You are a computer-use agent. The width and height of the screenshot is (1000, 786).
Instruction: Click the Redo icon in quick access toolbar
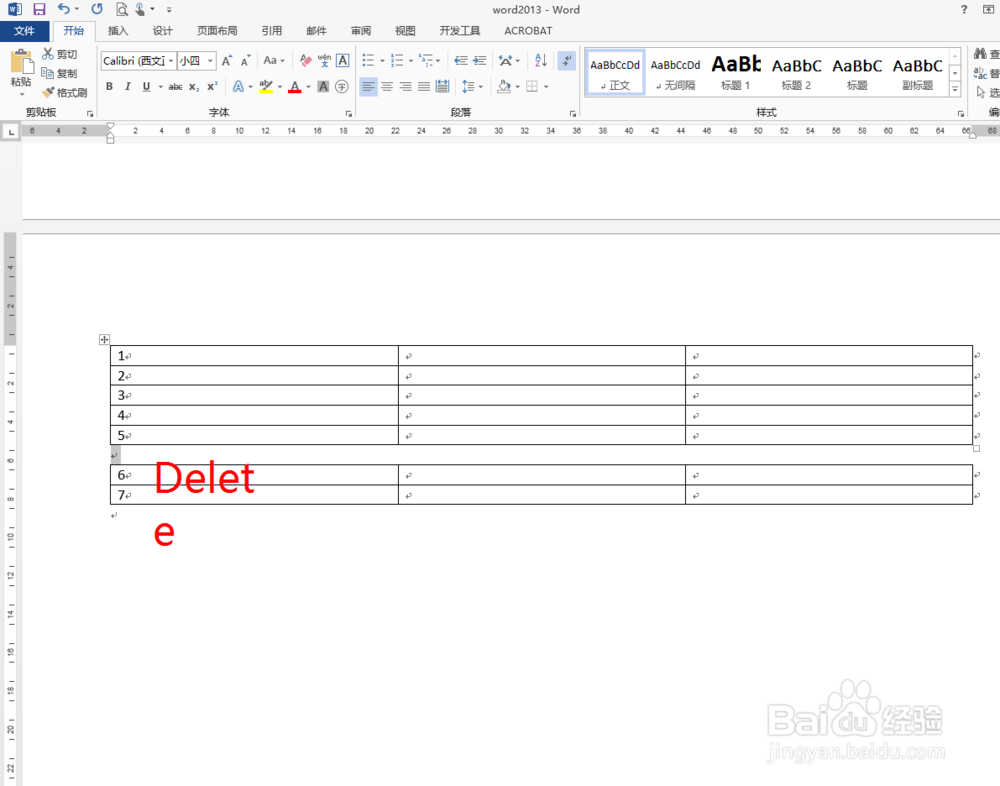[97, 9]
